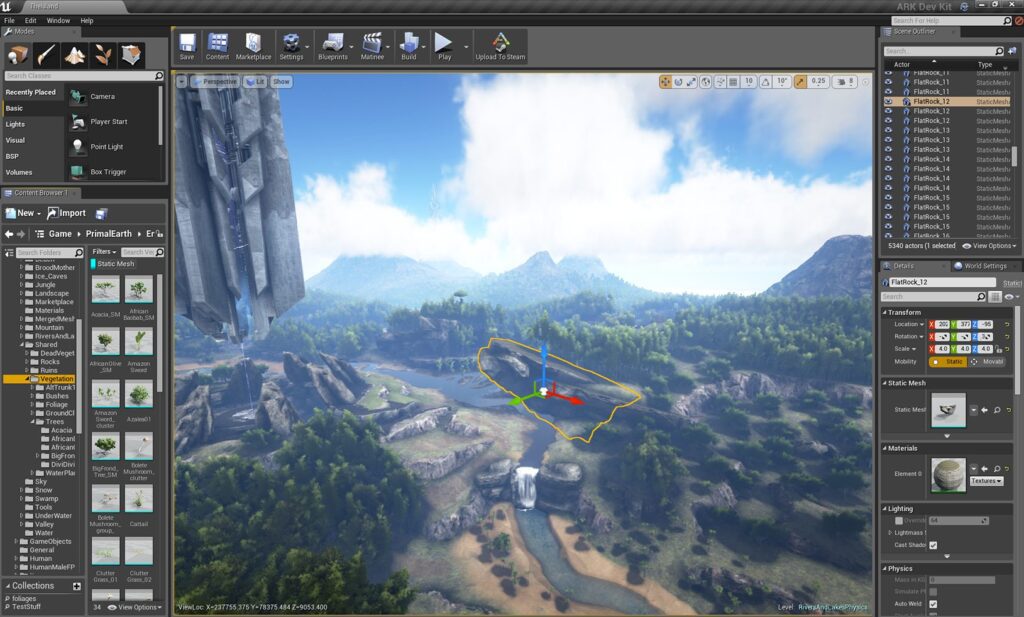The image size is (1024, 617).
Task: Switch to the World Settings tab
Action: click(980, 266)
